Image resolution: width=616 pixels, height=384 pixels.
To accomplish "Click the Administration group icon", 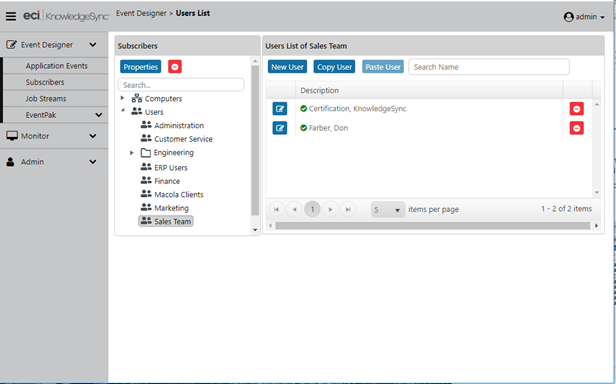I will [x=146, y=125].
